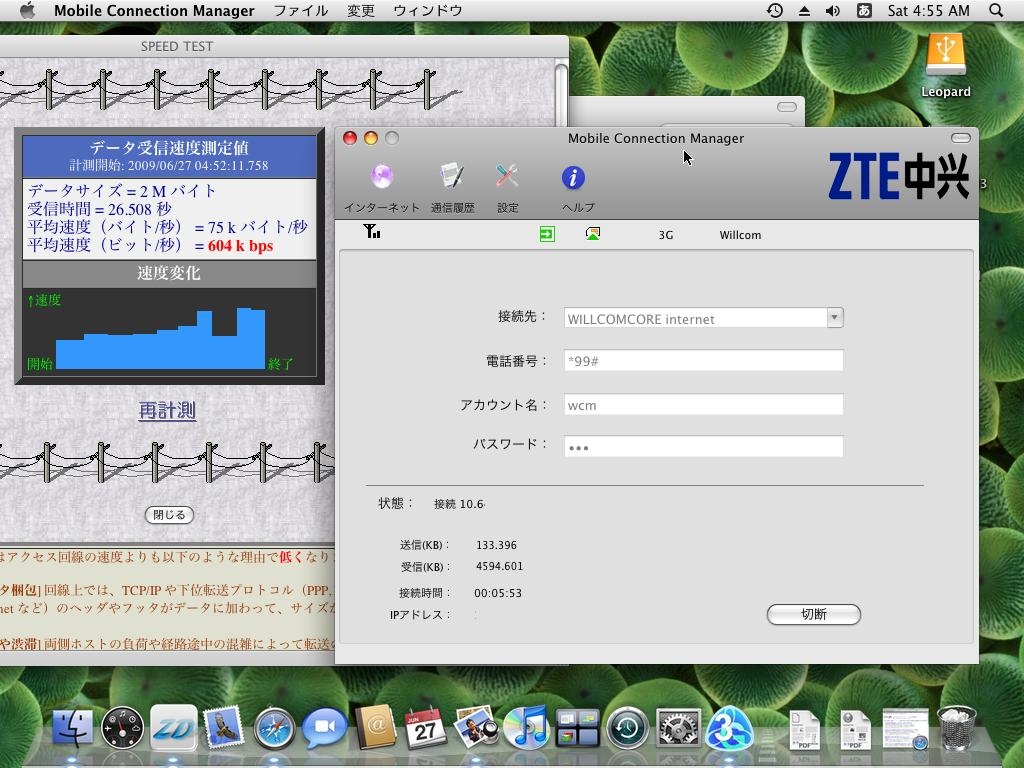This screenshot has width=1024, height=768.
Task: Click the green arrow connection status icon
Action: [547, 234]
